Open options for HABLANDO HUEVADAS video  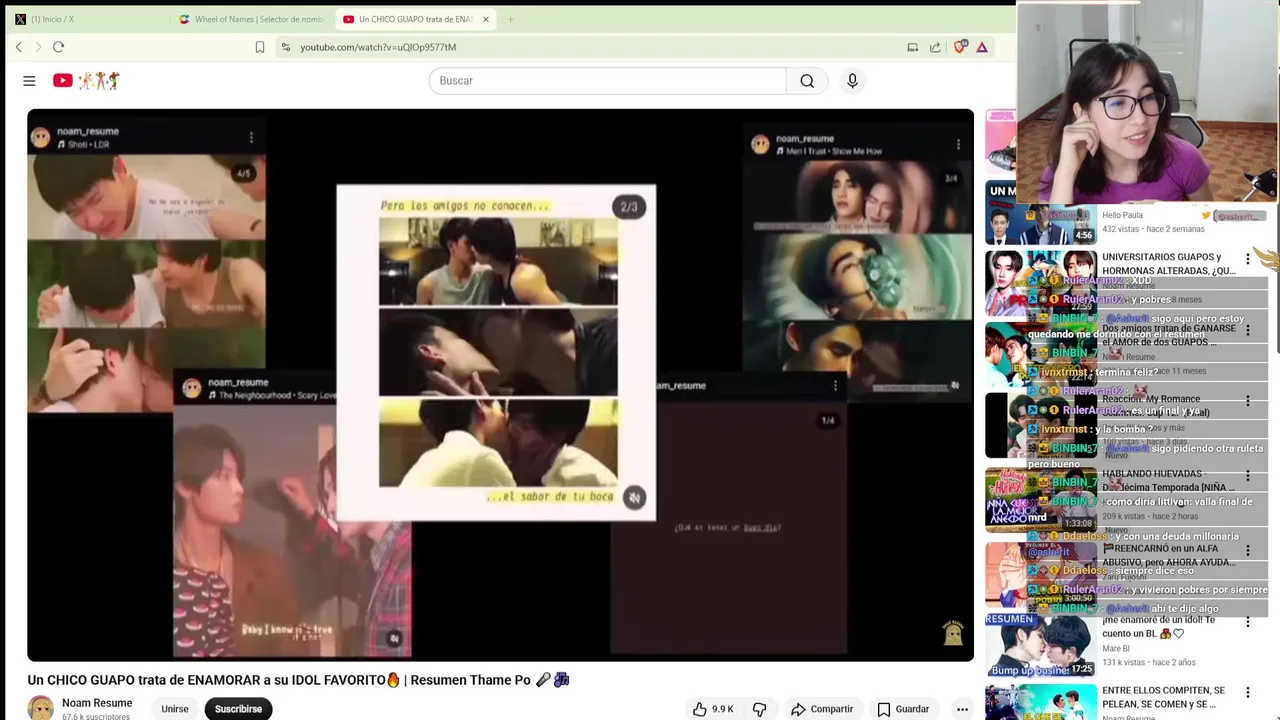(x=1247, y=476)
